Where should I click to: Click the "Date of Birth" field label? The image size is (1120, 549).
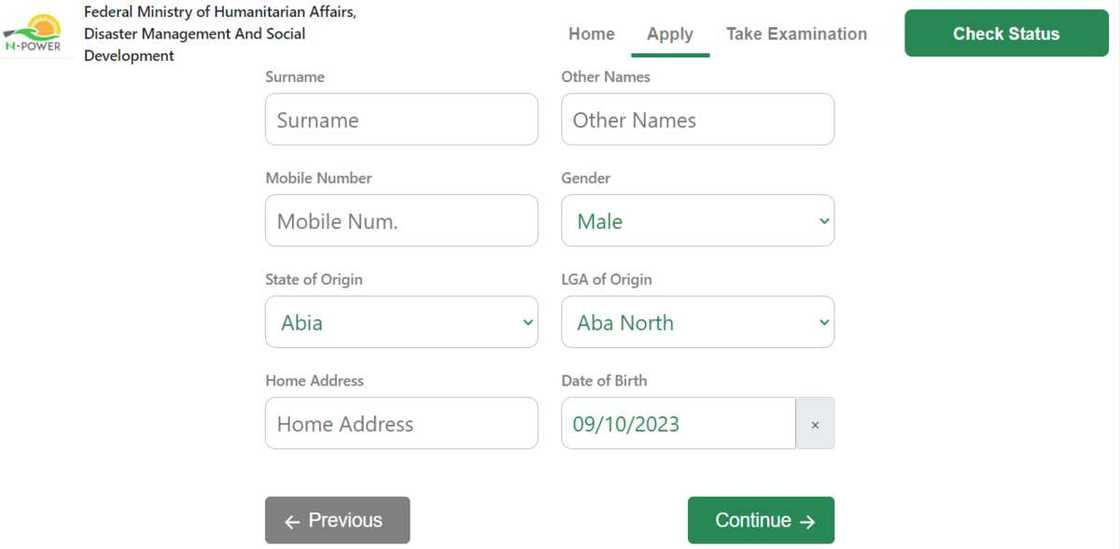pyautogui.click(x=604, y=381)
